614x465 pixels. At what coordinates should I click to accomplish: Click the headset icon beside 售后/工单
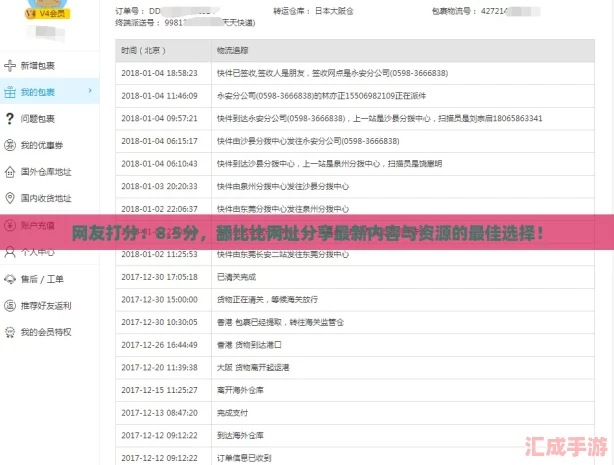click(x=10, y=279)
